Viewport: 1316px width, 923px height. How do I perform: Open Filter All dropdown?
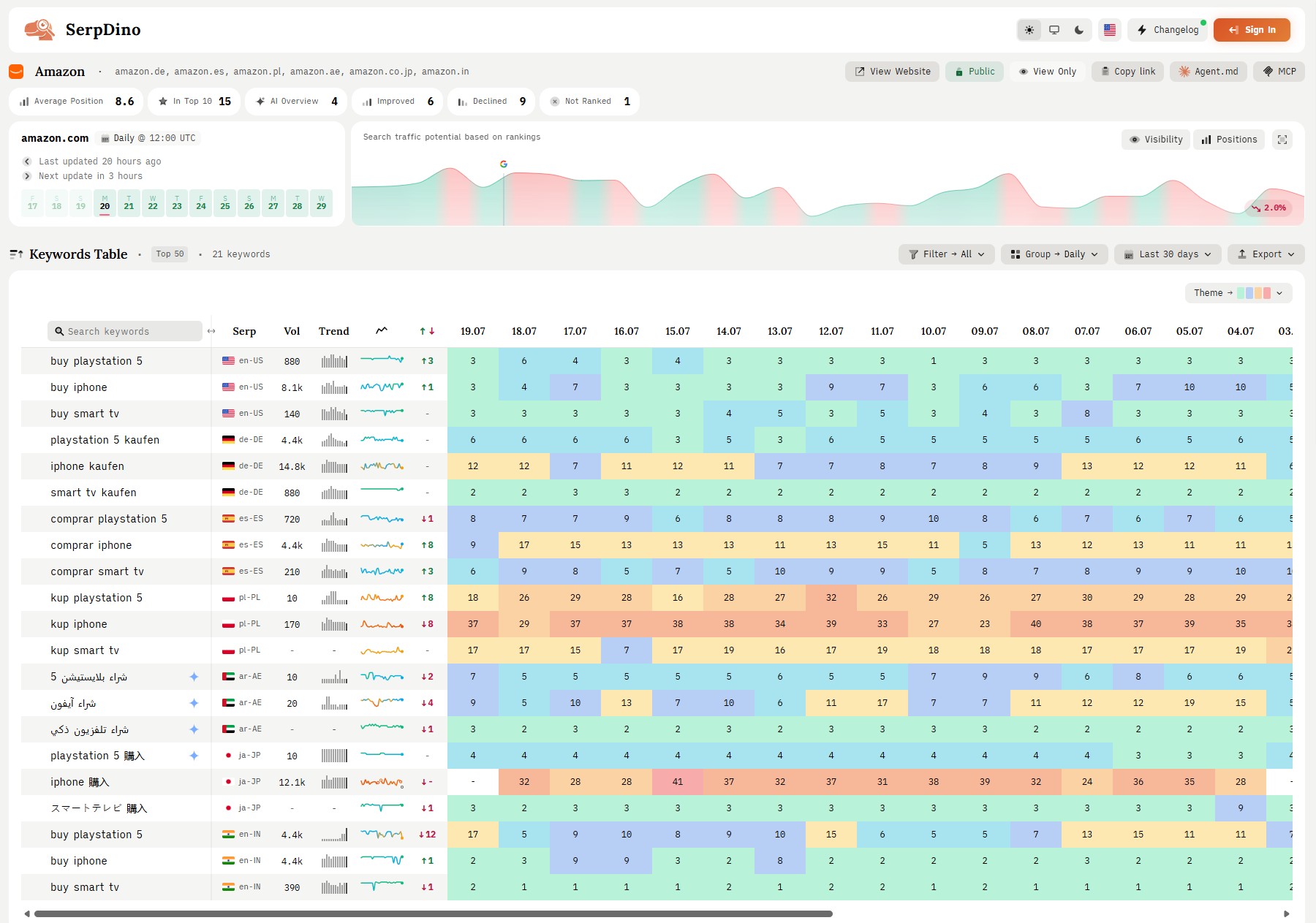[947, 254]
